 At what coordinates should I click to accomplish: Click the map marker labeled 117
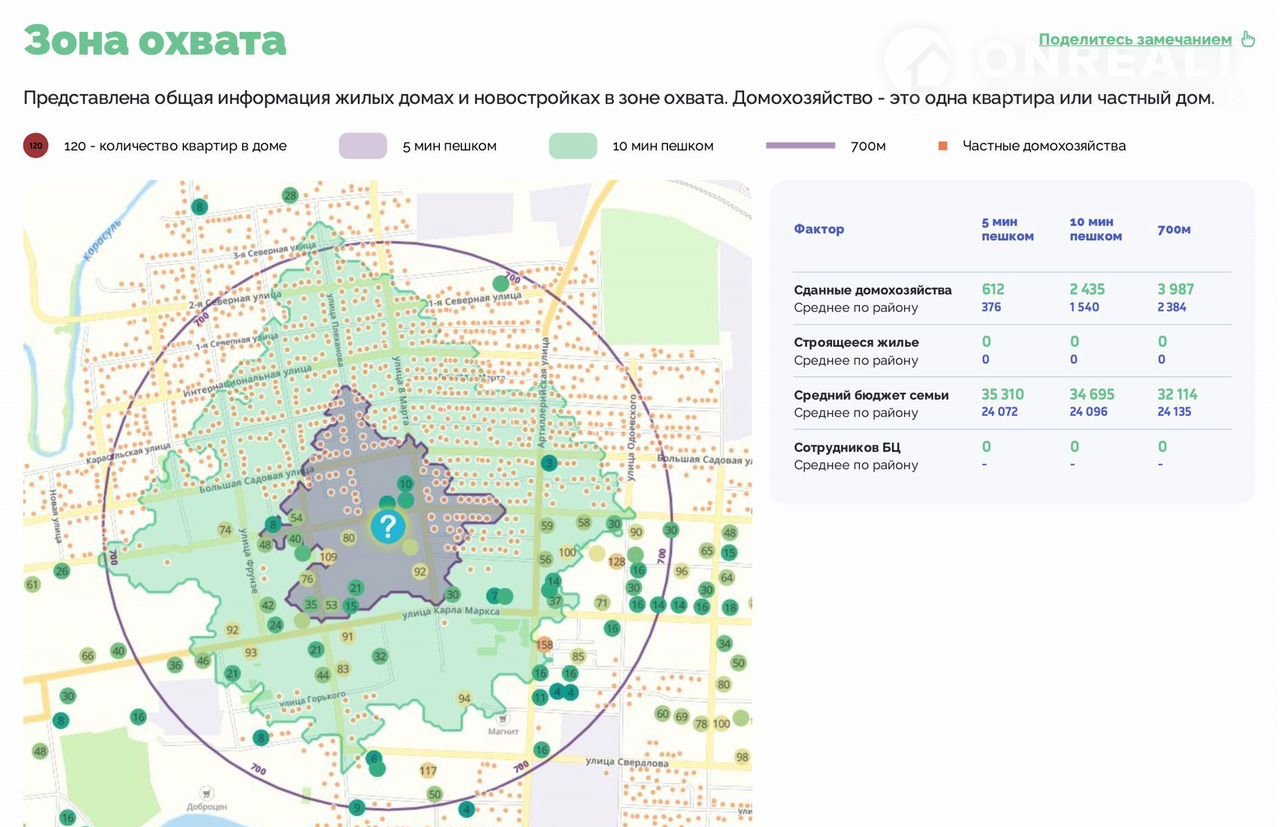coord(428,771)
